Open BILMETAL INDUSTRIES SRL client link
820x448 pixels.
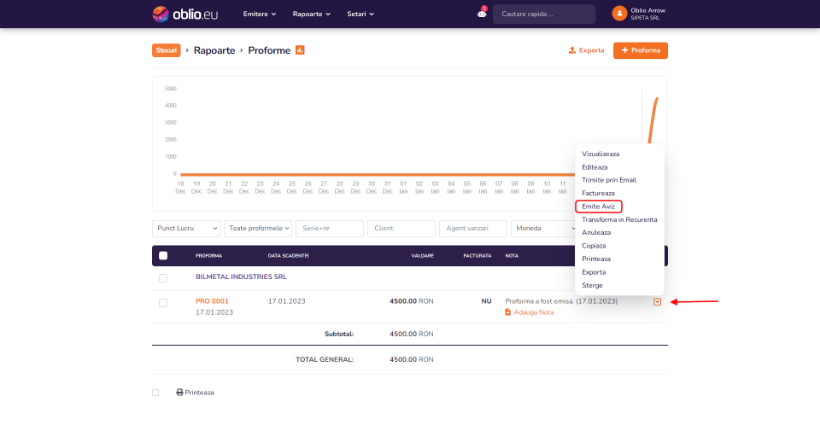[x=241, y=277]
